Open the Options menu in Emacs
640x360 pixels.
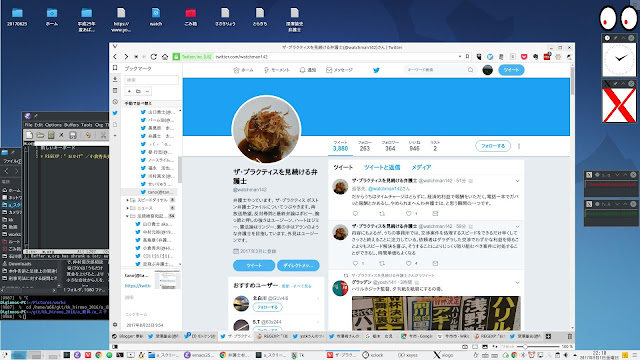tap(53, 125)
